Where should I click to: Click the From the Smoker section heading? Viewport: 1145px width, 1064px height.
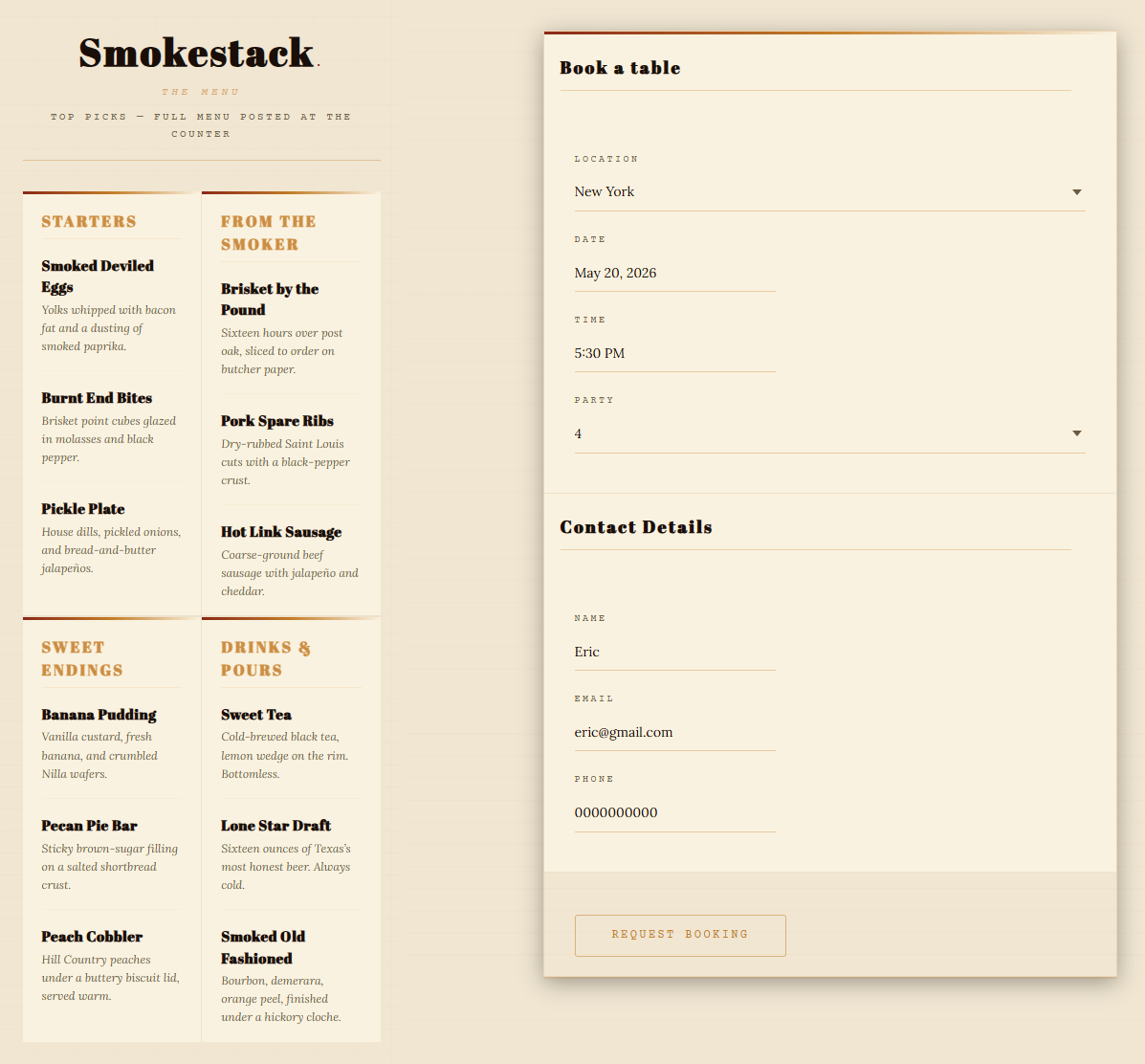coord(269,233)
